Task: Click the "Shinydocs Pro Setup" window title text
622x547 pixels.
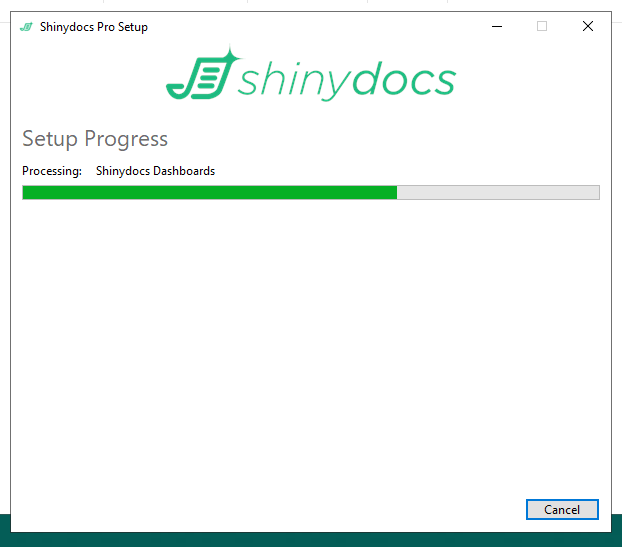Action: click(x=93, y=27)
